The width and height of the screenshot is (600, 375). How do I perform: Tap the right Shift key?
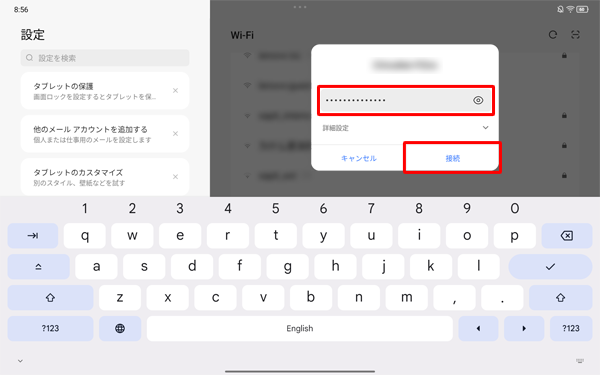tap(561, 298)
